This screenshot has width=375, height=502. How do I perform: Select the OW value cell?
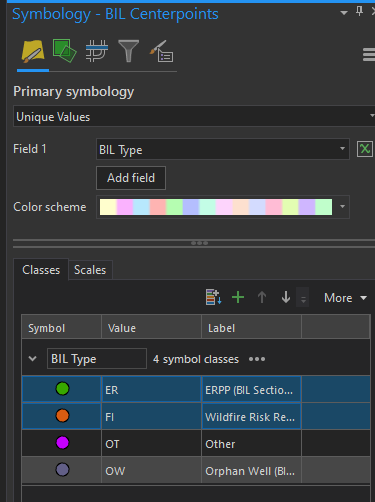point(151,470)
